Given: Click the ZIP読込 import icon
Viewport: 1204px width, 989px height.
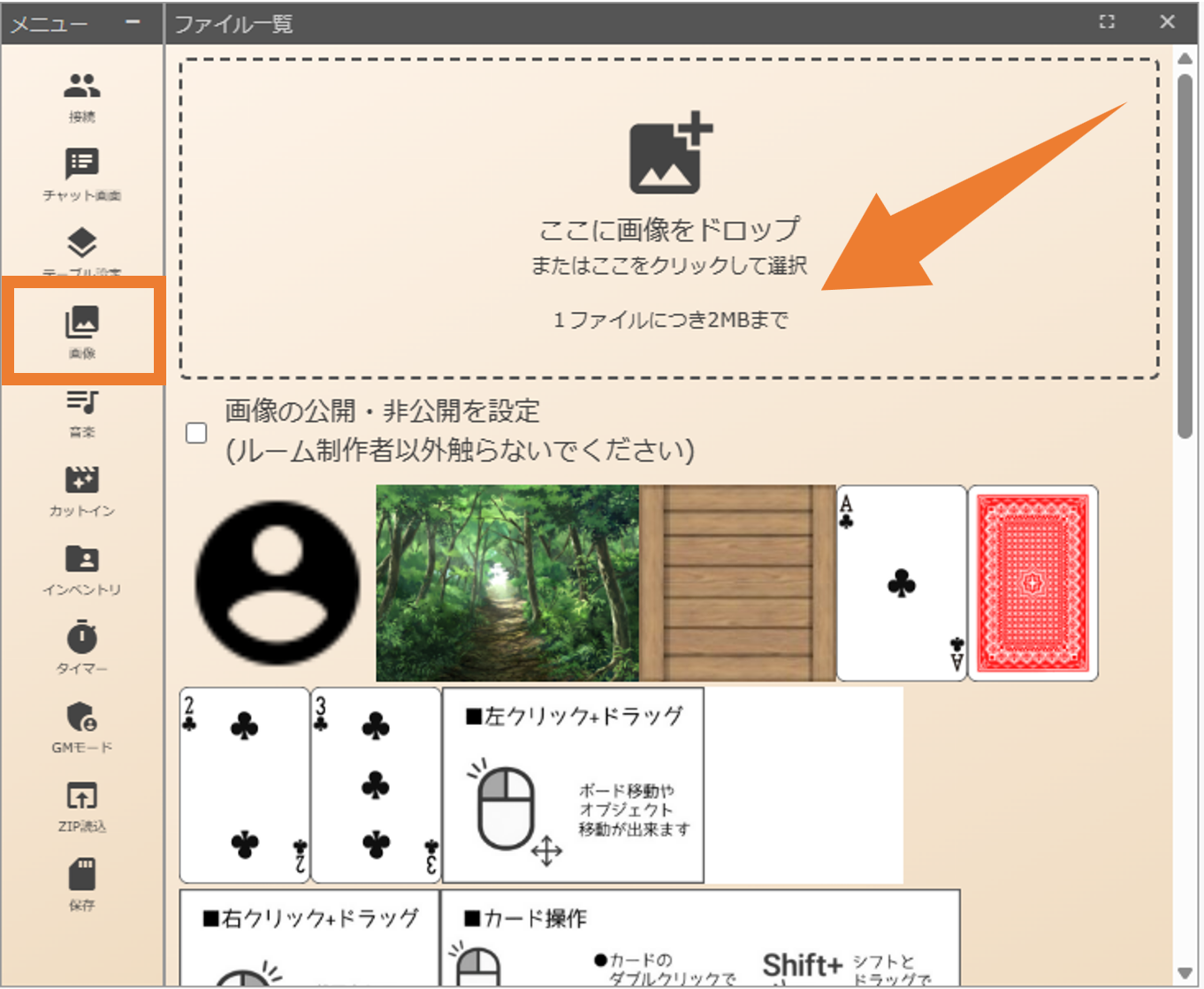Looking at the screenshot, I should click(81, 796).
